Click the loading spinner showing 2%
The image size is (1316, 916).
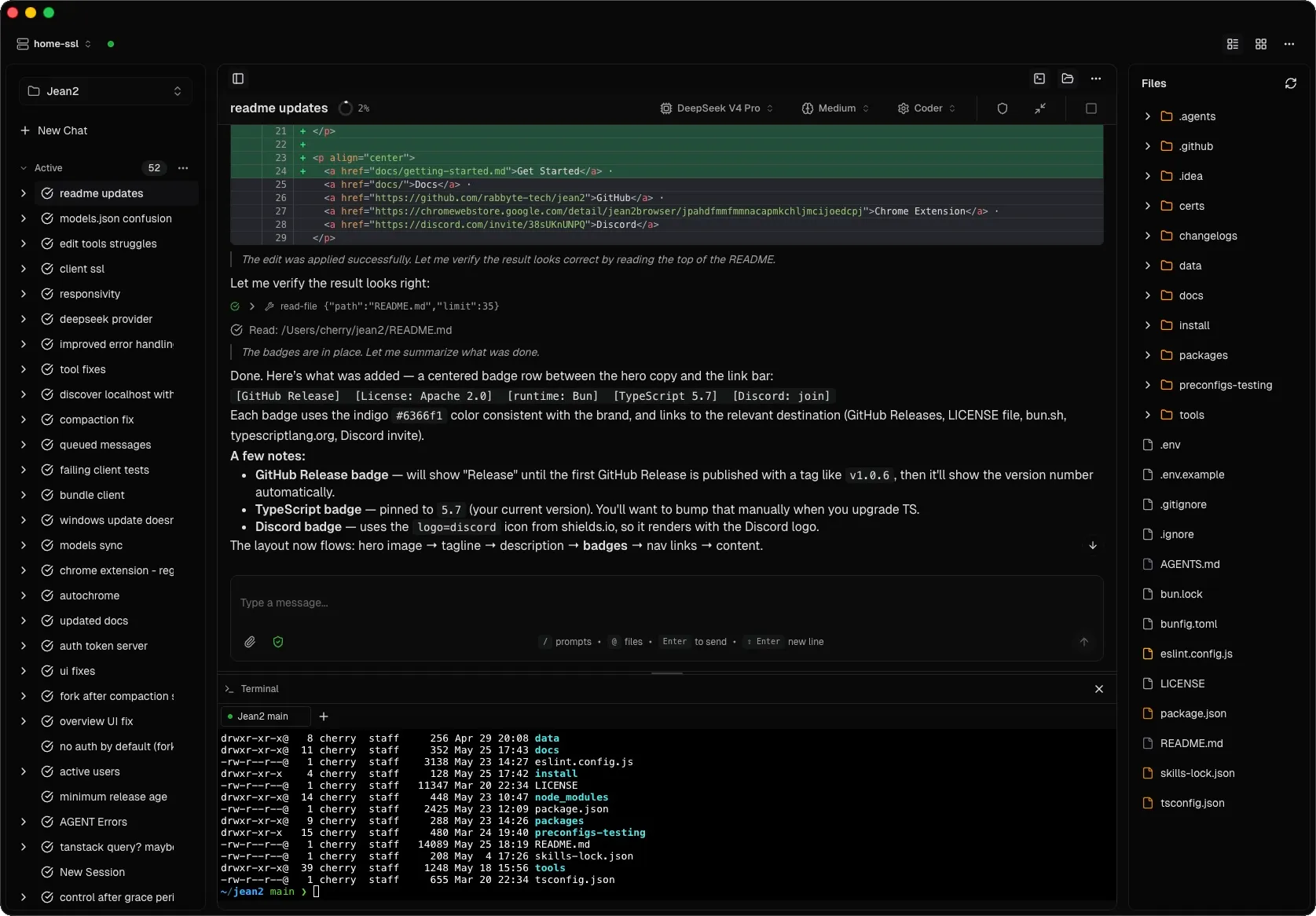(346, 108)
